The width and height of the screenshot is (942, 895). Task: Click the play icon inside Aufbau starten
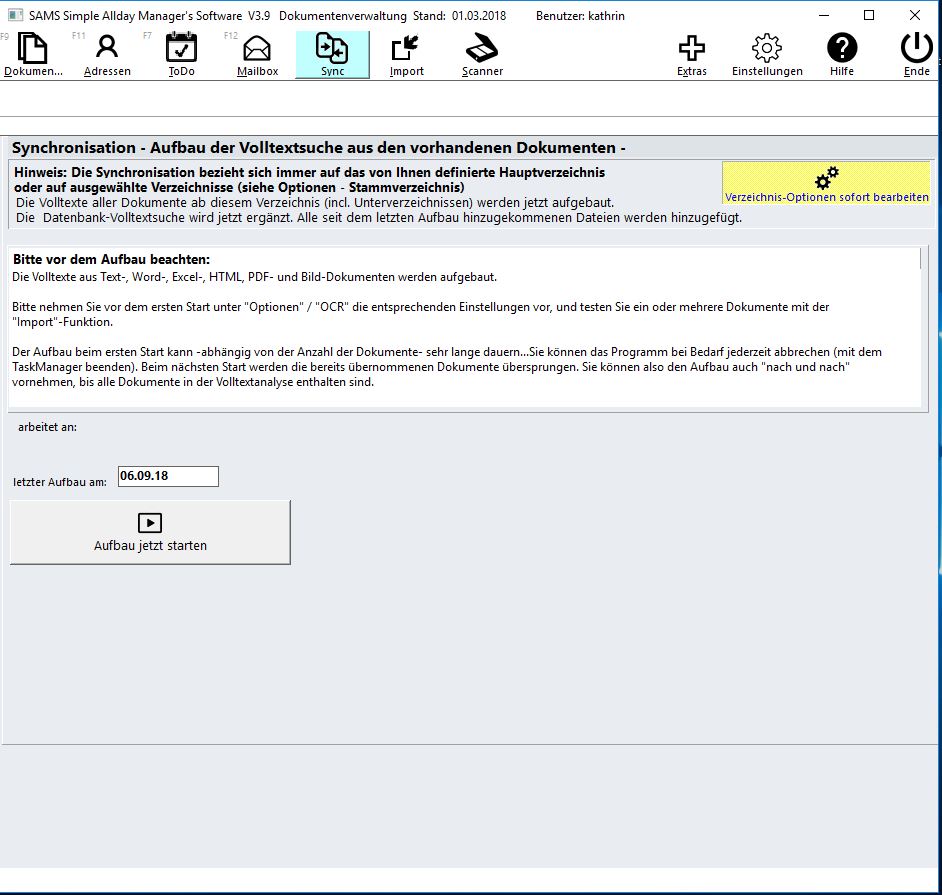pyautogui.click(x=149, y=522)
